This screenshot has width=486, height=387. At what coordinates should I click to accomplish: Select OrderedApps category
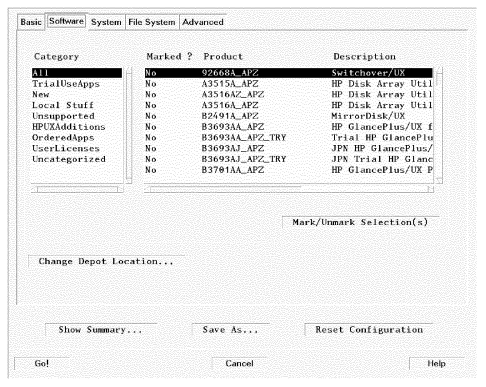[x=77, y=138]
